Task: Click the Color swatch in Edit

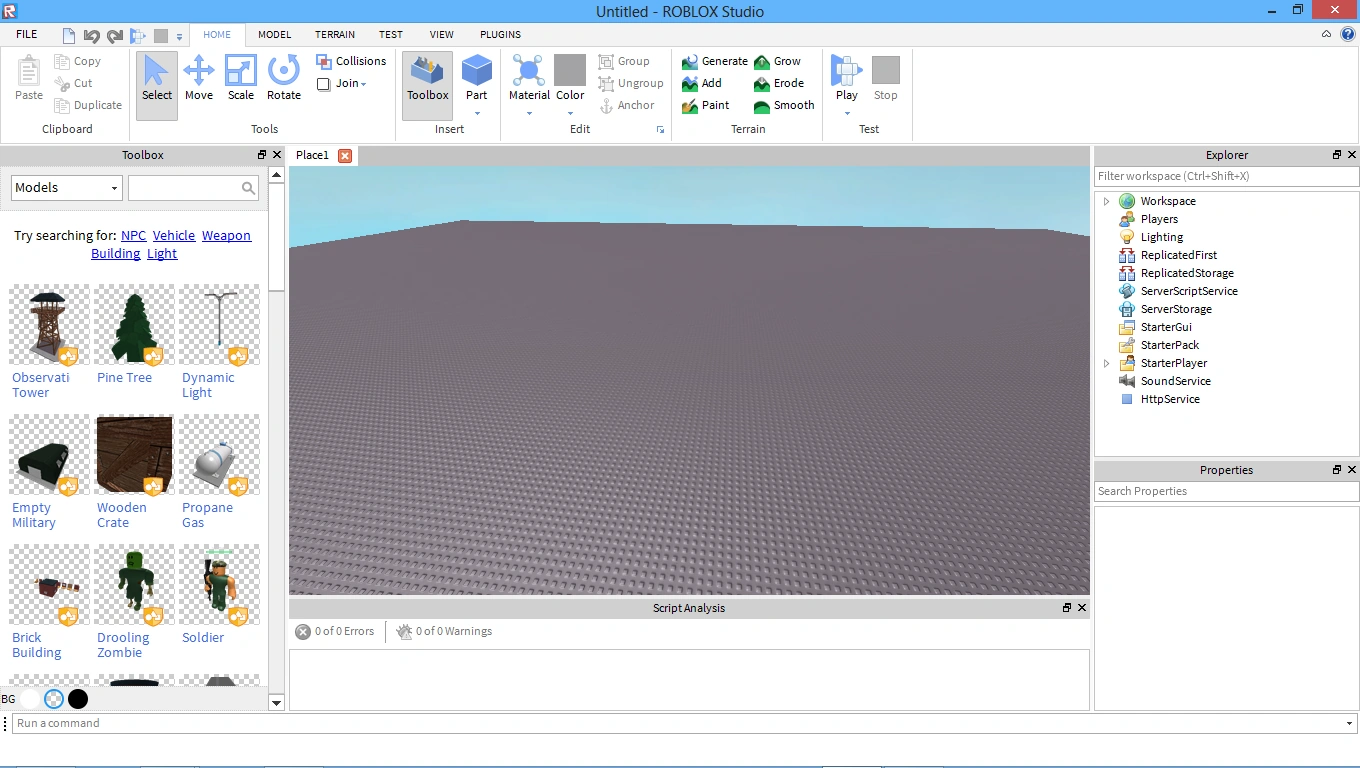Action: 570,72
